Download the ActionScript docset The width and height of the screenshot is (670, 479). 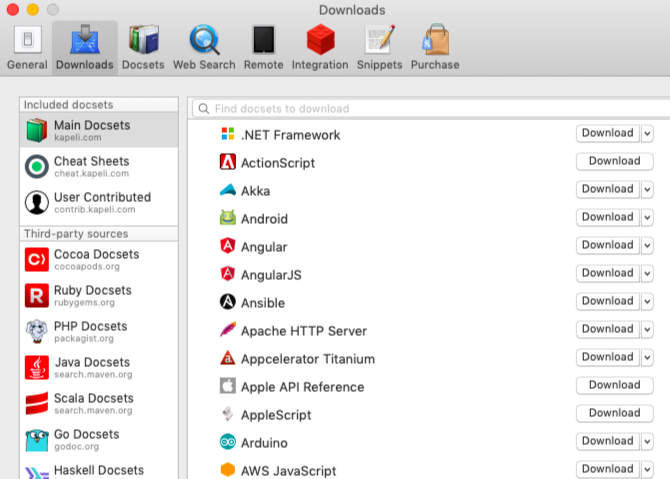coord(614,161)
